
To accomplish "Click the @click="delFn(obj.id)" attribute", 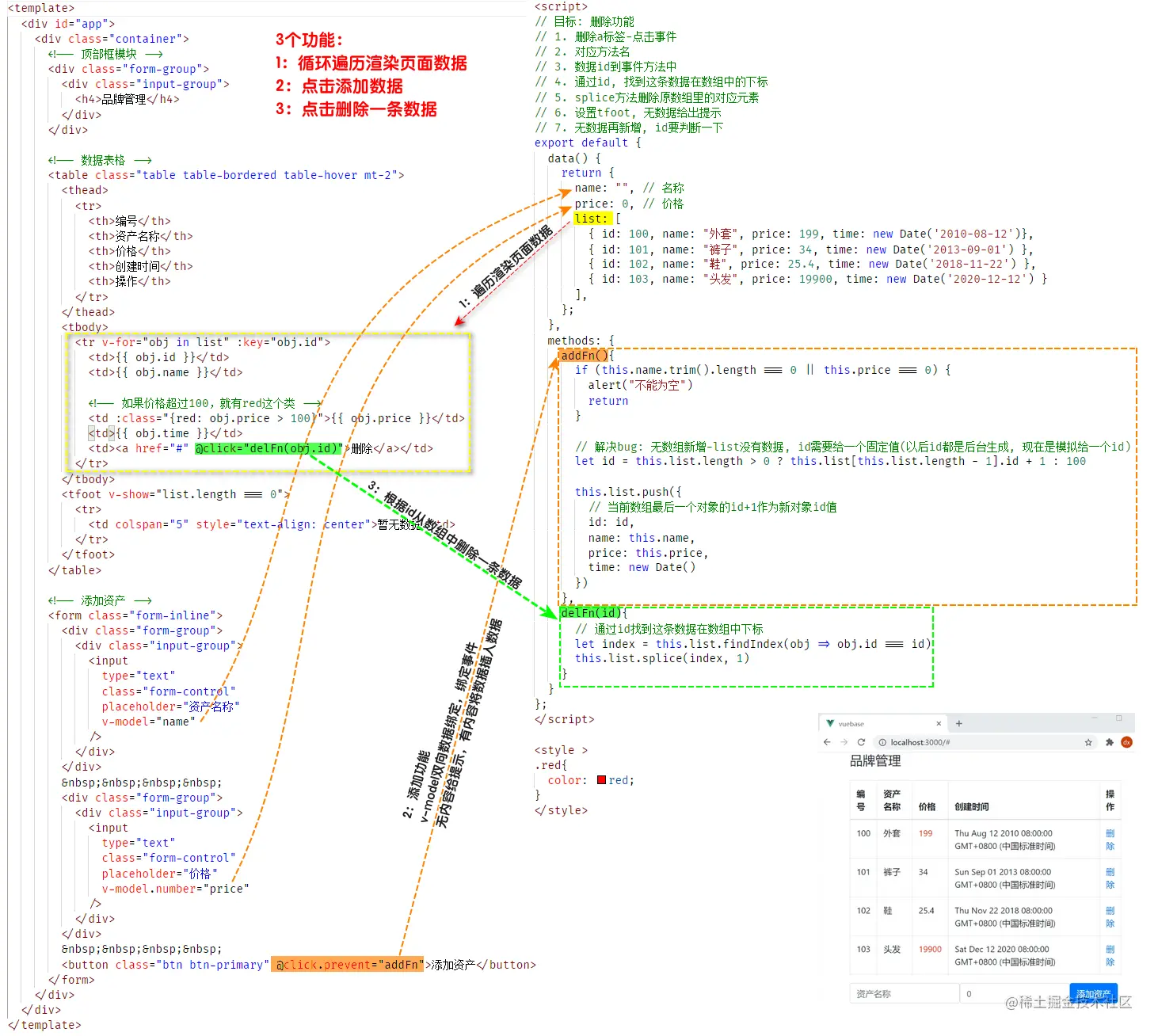I will (269, 448).
